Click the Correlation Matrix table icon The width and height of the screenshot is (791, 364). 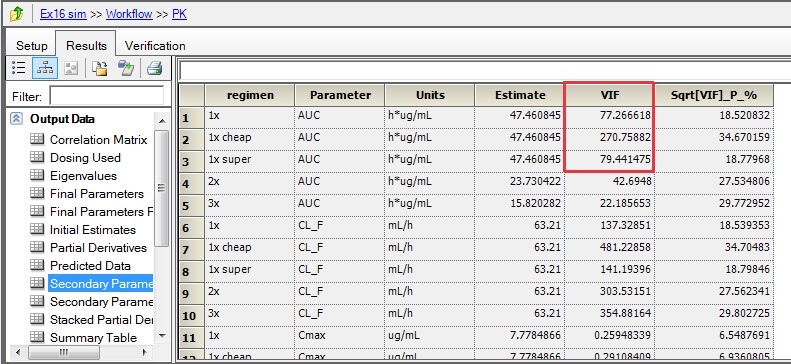pyautogui.click(x=37, y=140)
